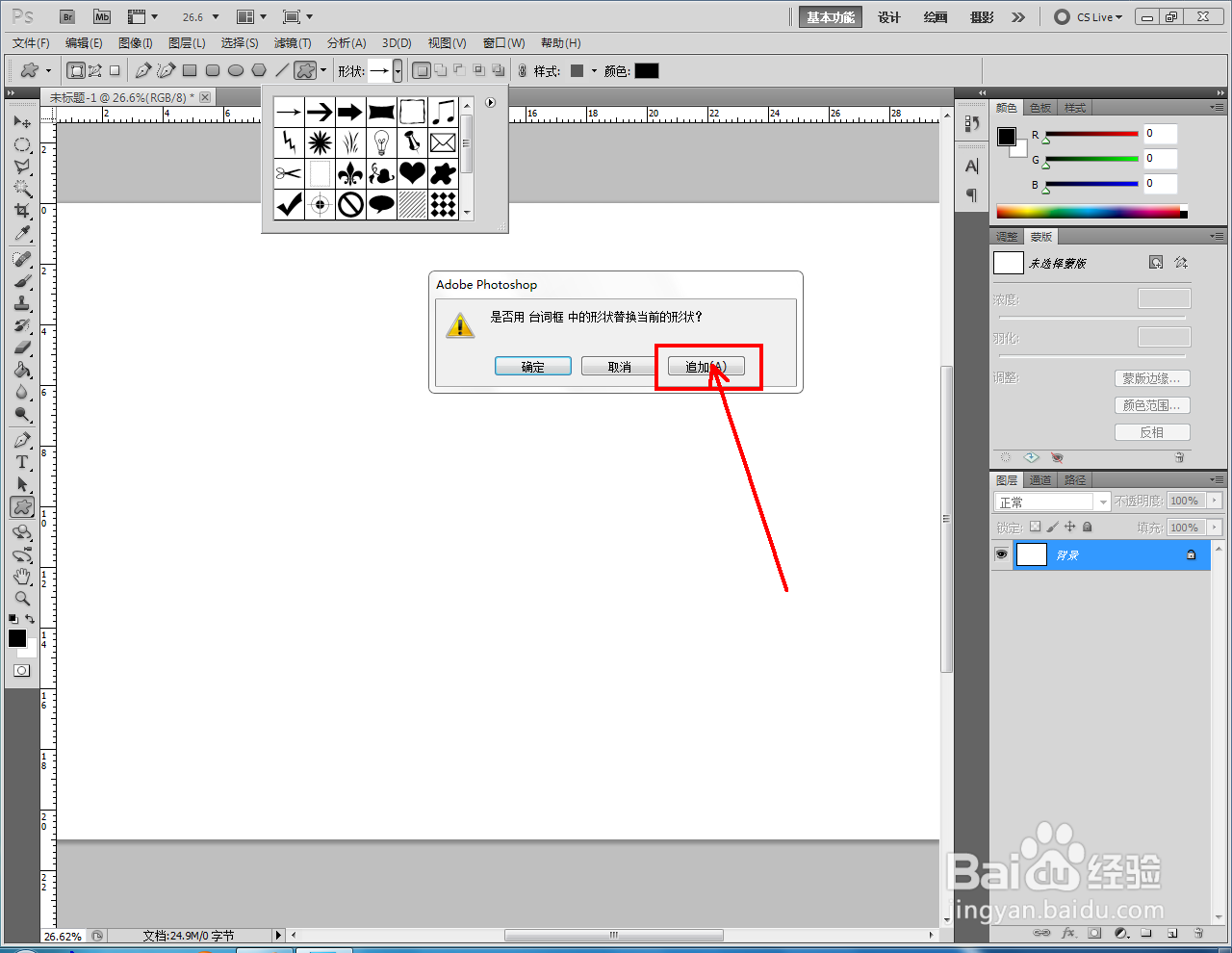
Task: Choose the Line tool in options bar
Action: 282,70
